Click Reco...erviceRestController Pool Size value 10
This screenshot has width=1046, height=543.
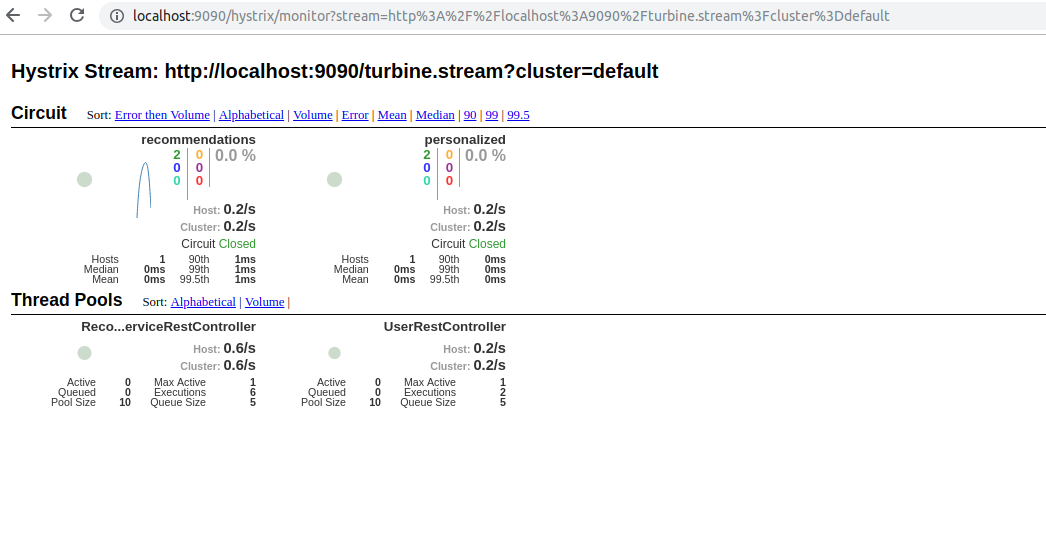point(125,402)
